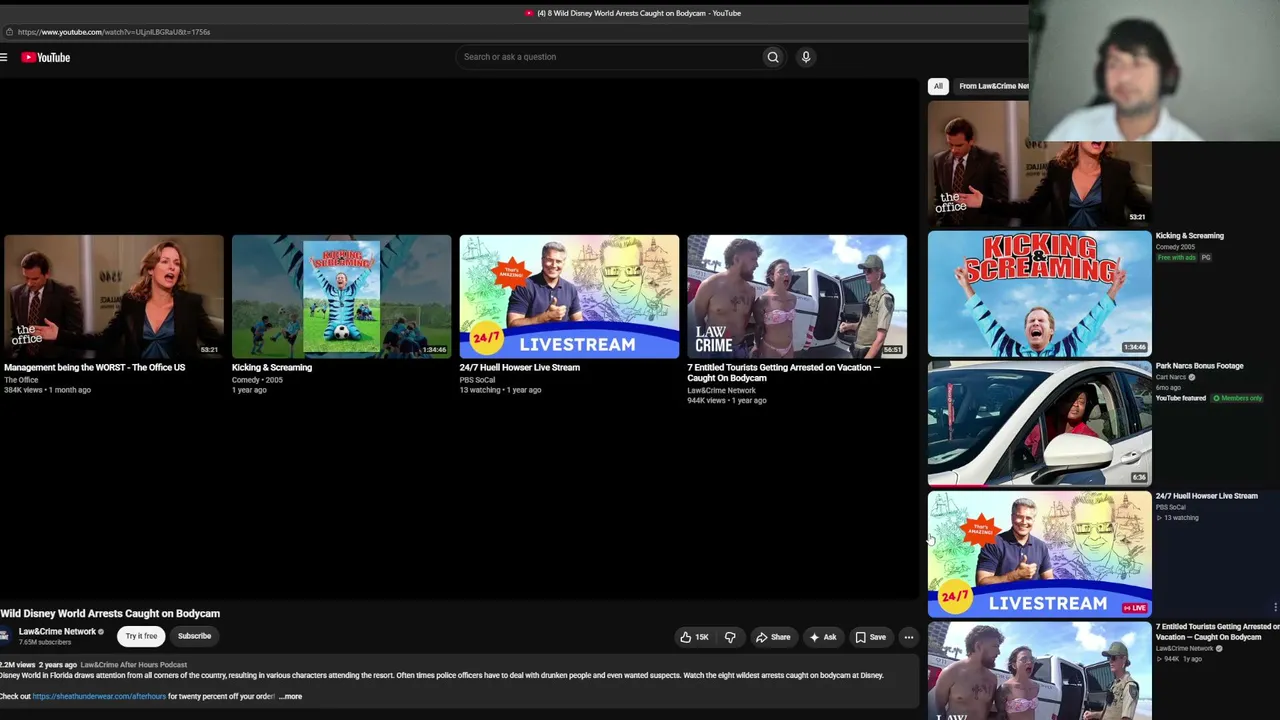Select the From Law&Crime Network chip

(992, 86)
